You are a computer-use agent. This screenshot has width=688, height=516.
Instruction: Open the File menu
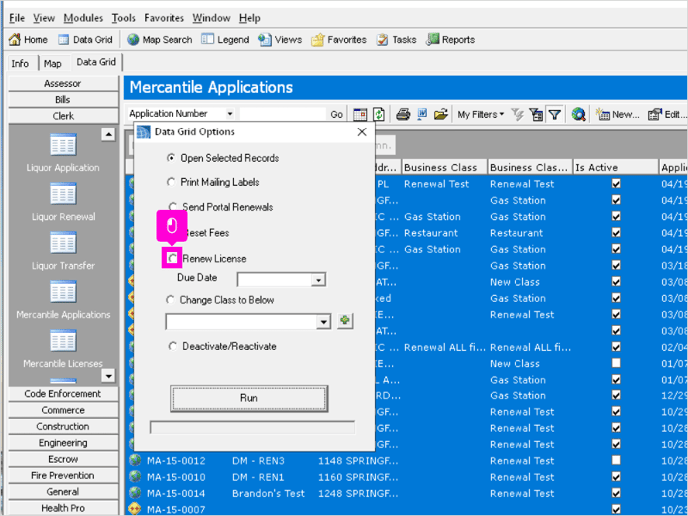click(17, 18)
